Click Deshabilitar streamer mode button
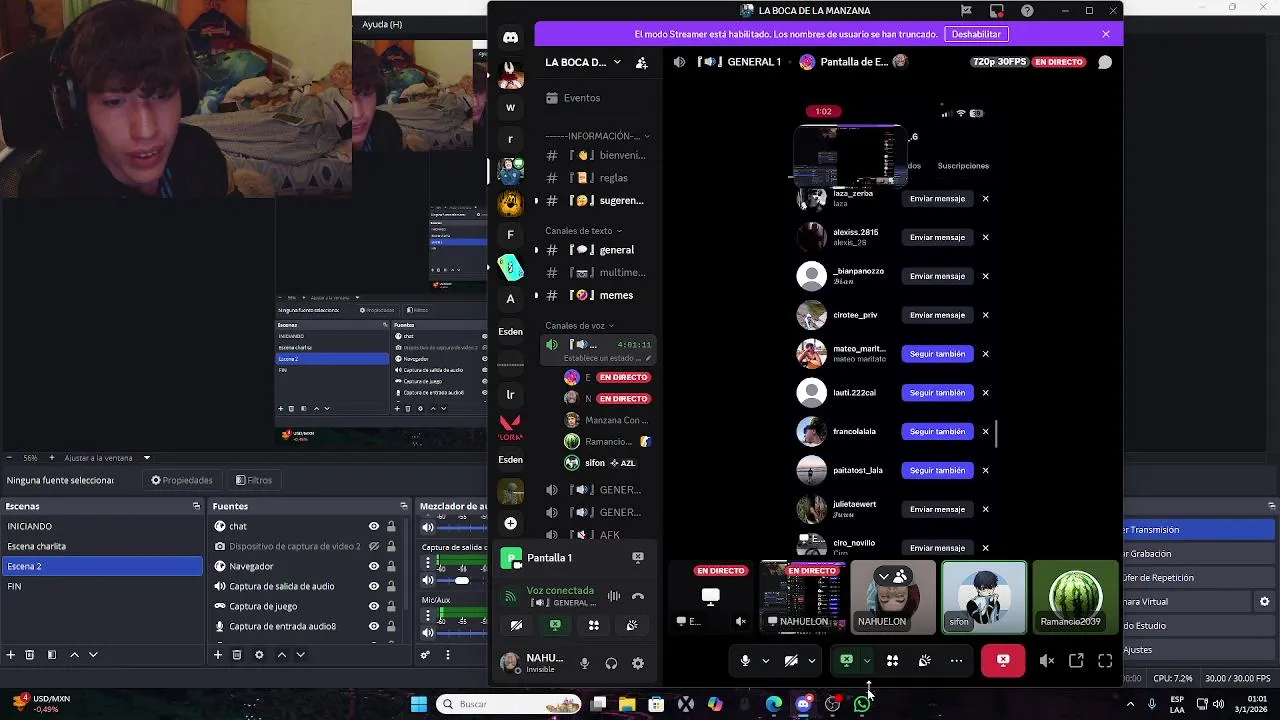Screen dimensions: 1280x720 pos(976,34)
